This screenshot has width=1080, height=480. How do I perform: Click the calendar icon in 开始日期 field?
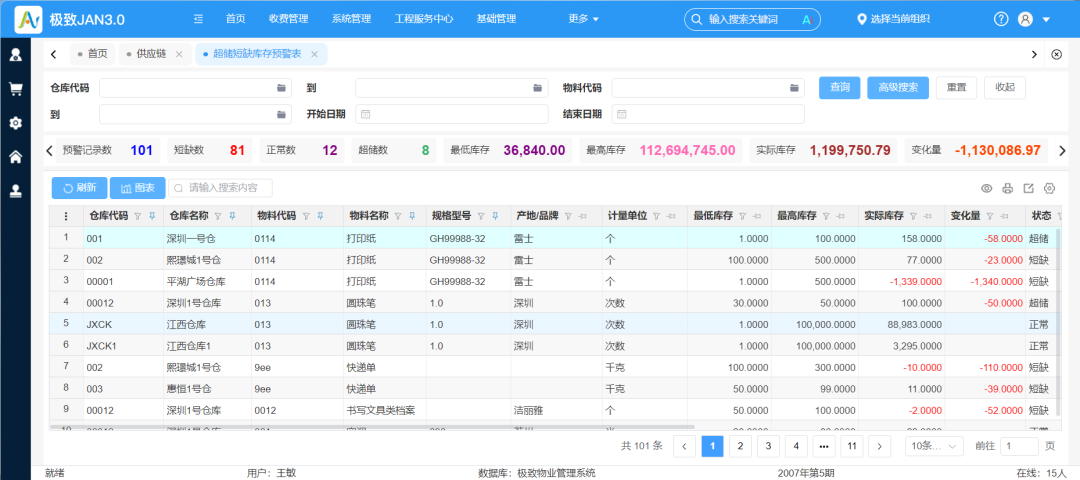coord(366,114)
